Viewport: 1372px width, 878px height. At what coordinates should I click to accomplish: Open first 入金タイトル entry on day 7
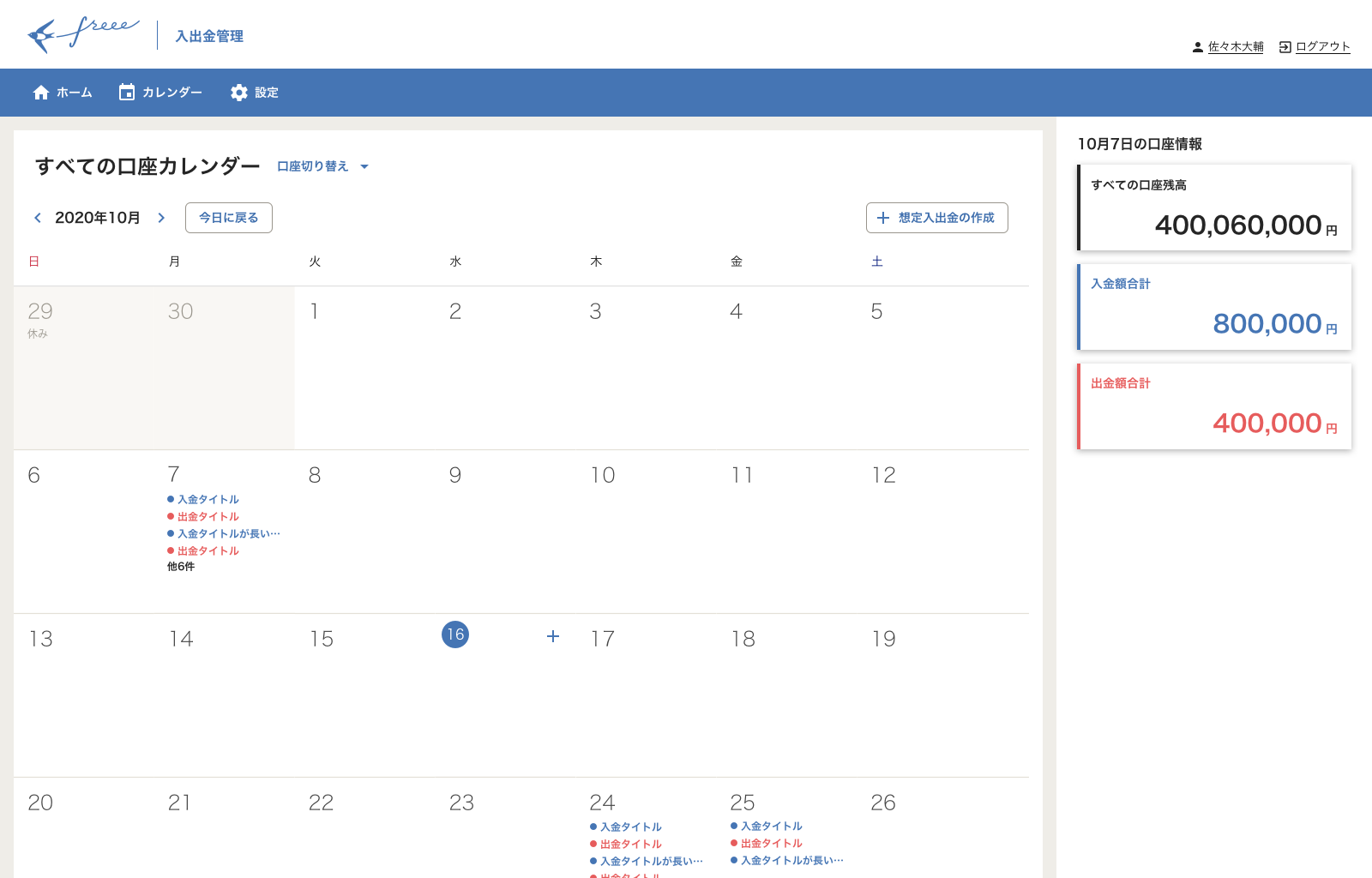(208, 500)
